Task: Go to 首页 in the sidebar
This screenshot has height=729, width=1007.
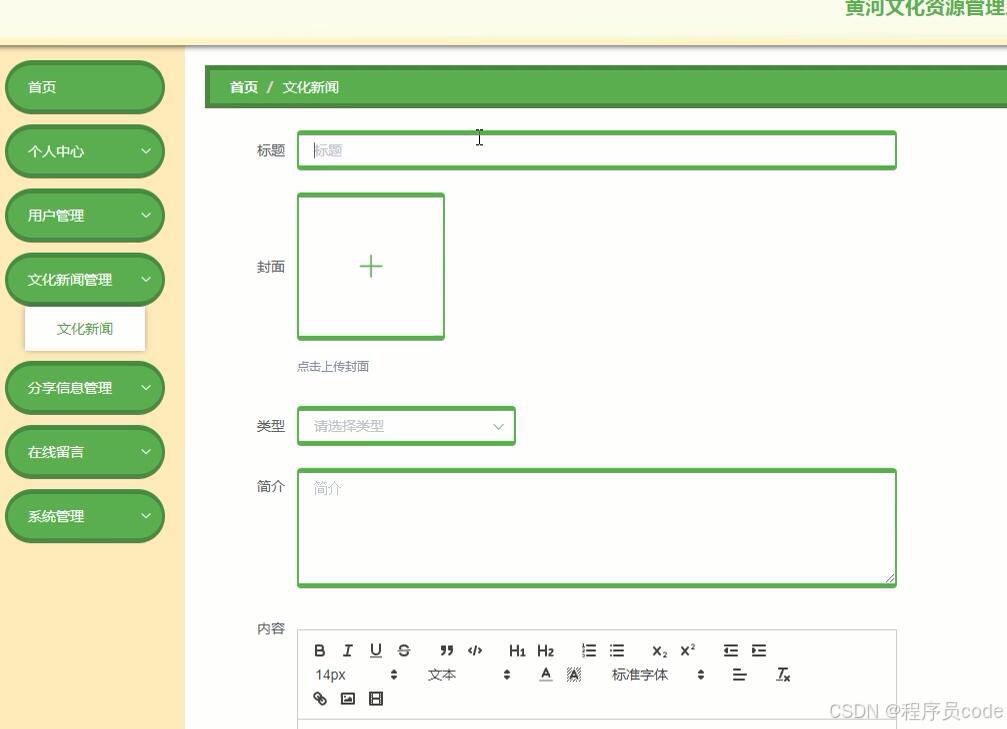Action: (x=85, y=87)
